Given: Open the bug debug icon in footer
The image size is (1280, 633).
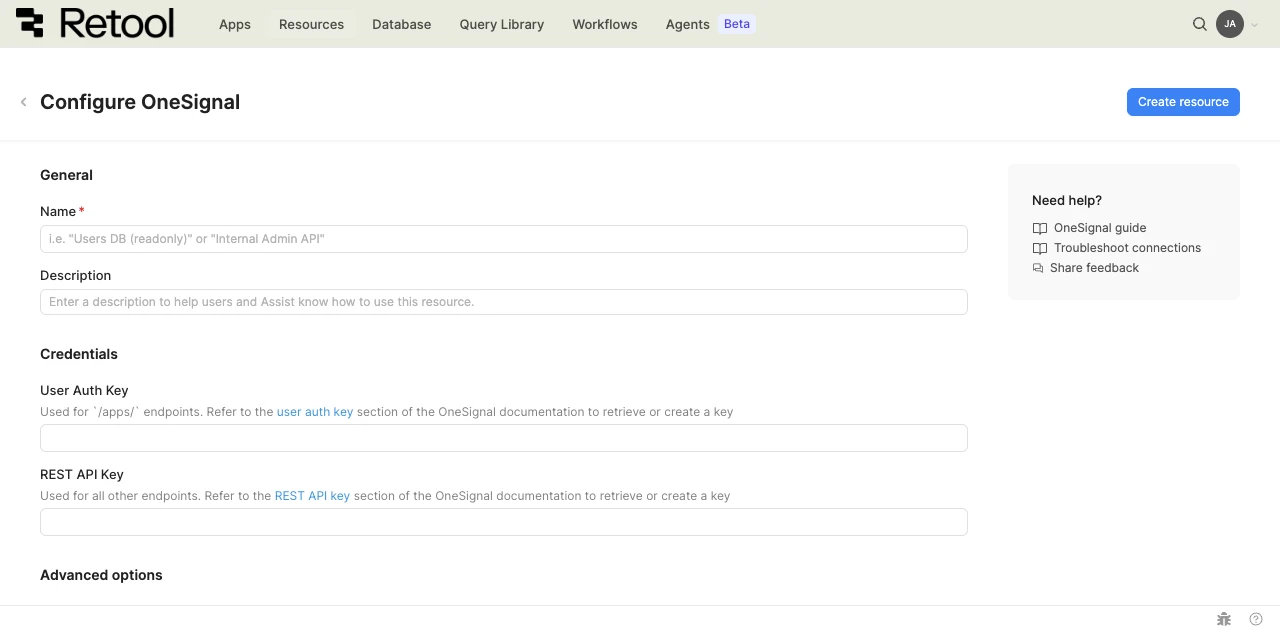Looking at the screenshot, I should click(1224, 619).
